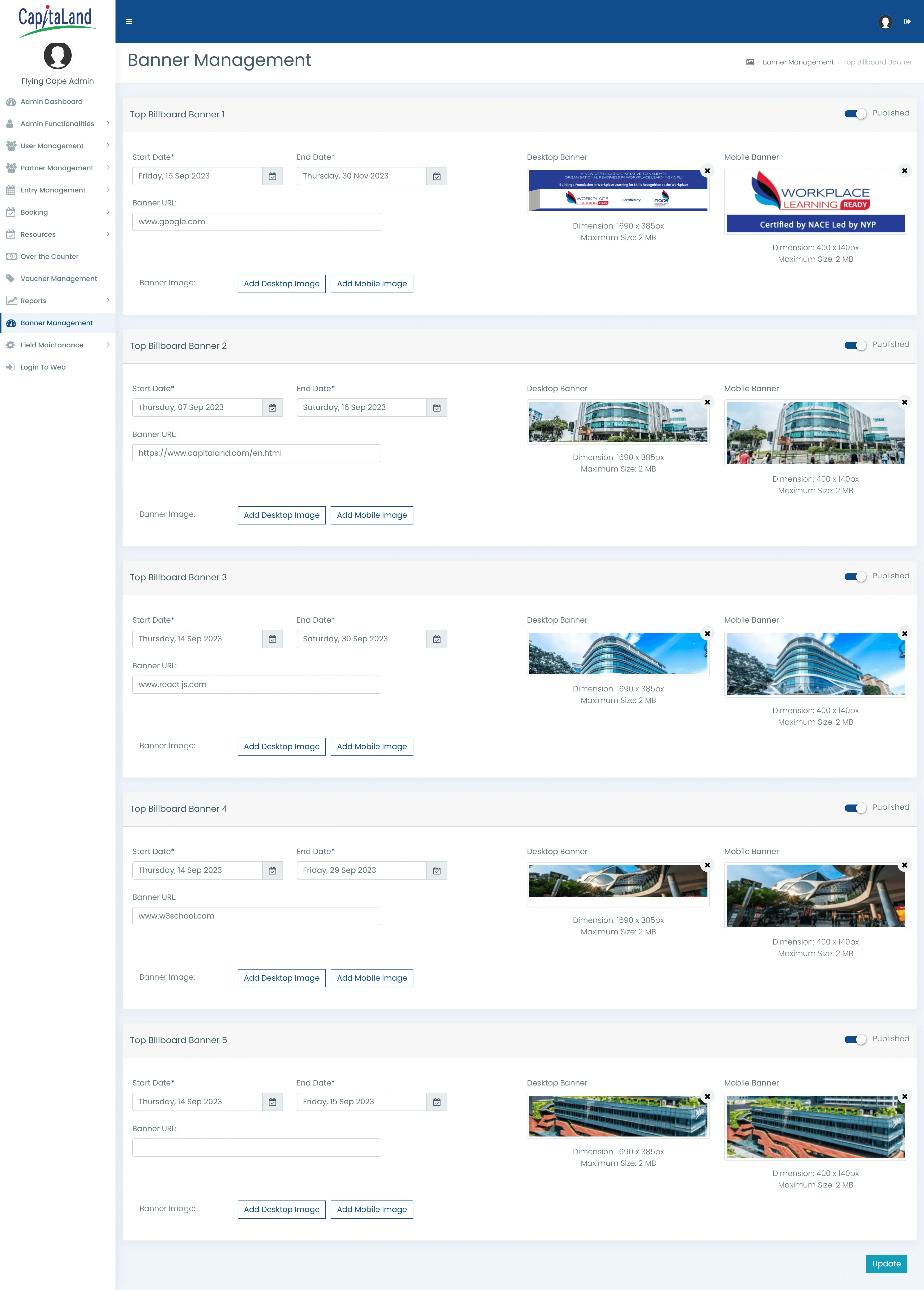Click the Banner URL field of Banner 5

(256, 1147)
